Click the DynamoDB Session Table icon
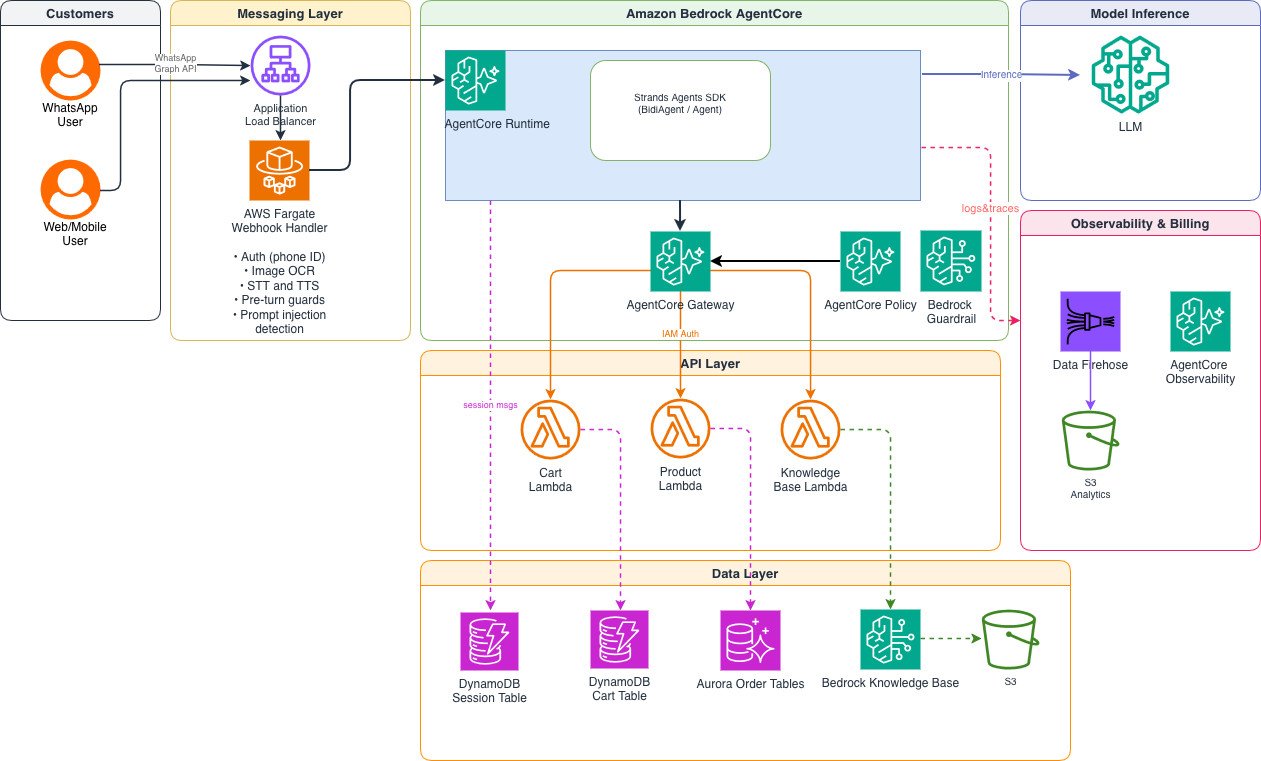This screenshot has width=1261, height=761. click(x=489, y=641)
